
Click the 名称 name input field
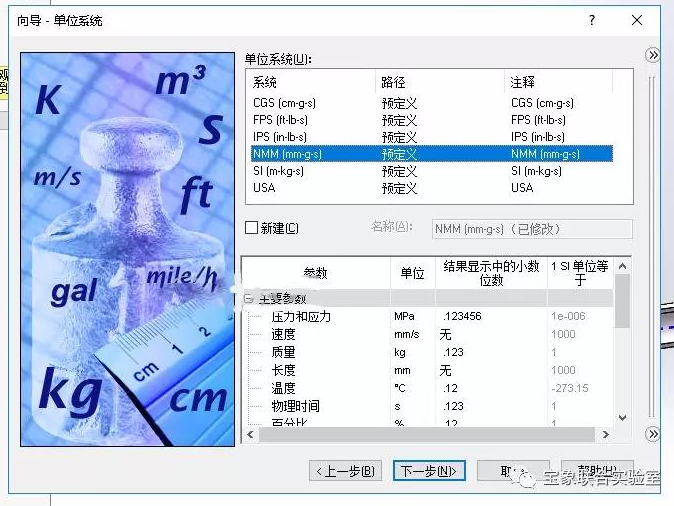click(x=532, y=229)
